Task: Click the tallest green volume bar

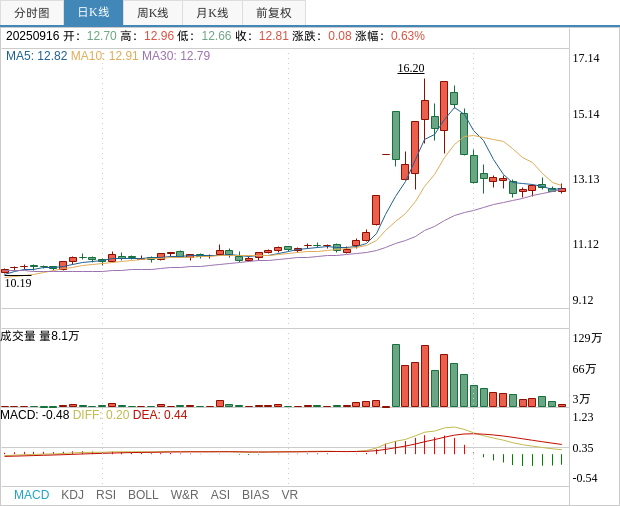Action: 396,376
